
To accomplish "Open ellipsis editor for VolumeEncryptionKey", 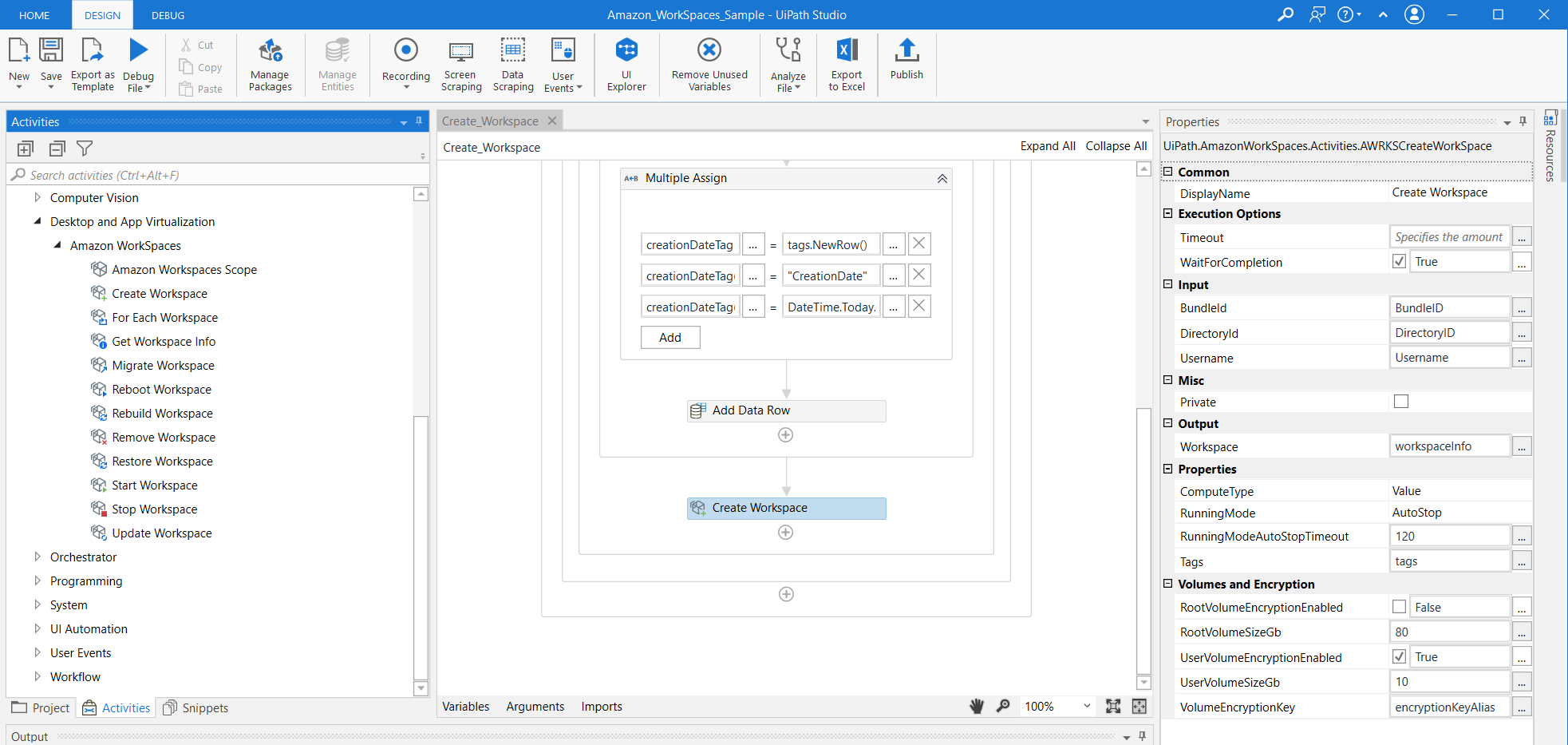I will [x=1522, y=707].
